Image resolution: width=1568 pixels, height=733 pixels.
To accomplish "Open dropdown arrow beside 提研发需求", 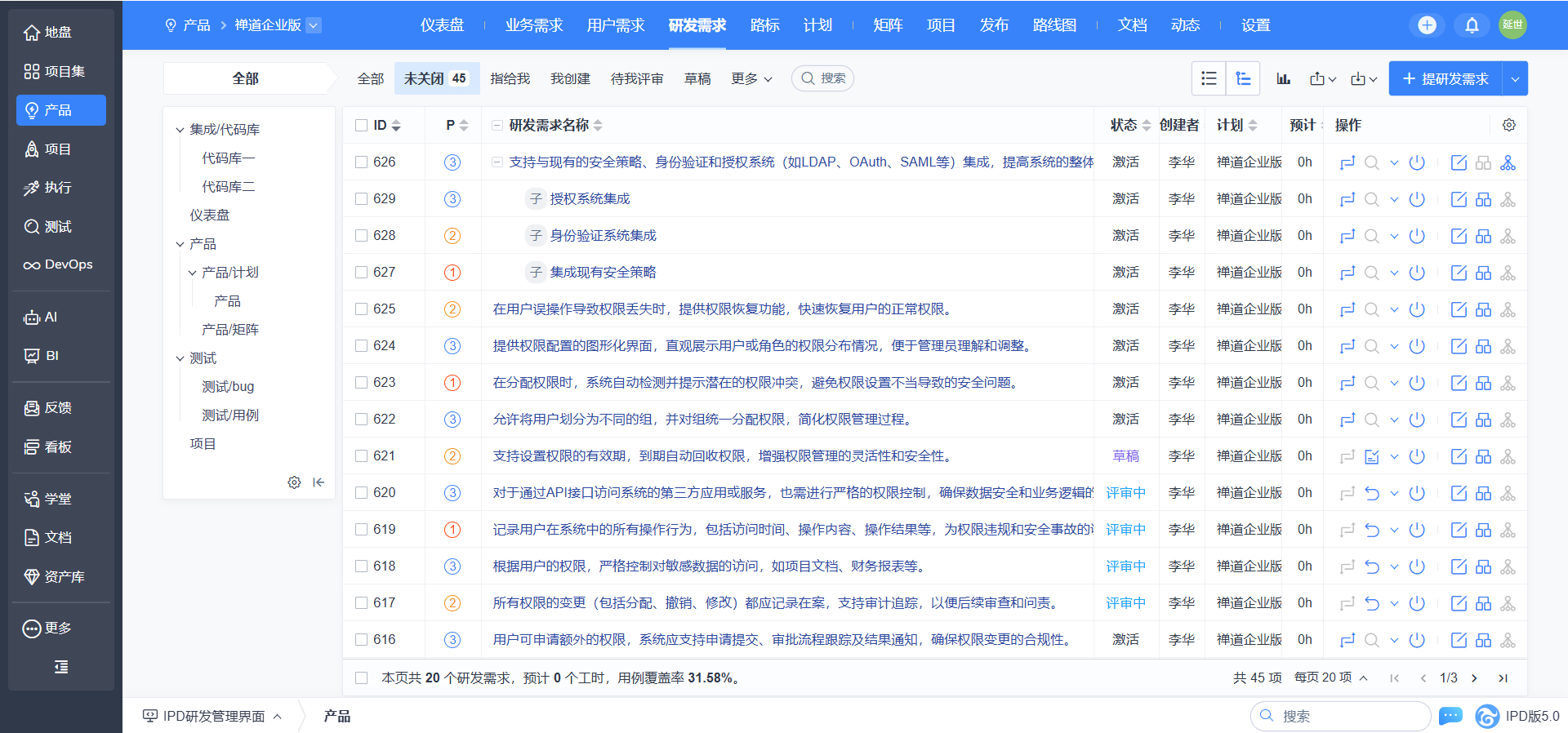I will [x=1515, y=79].
